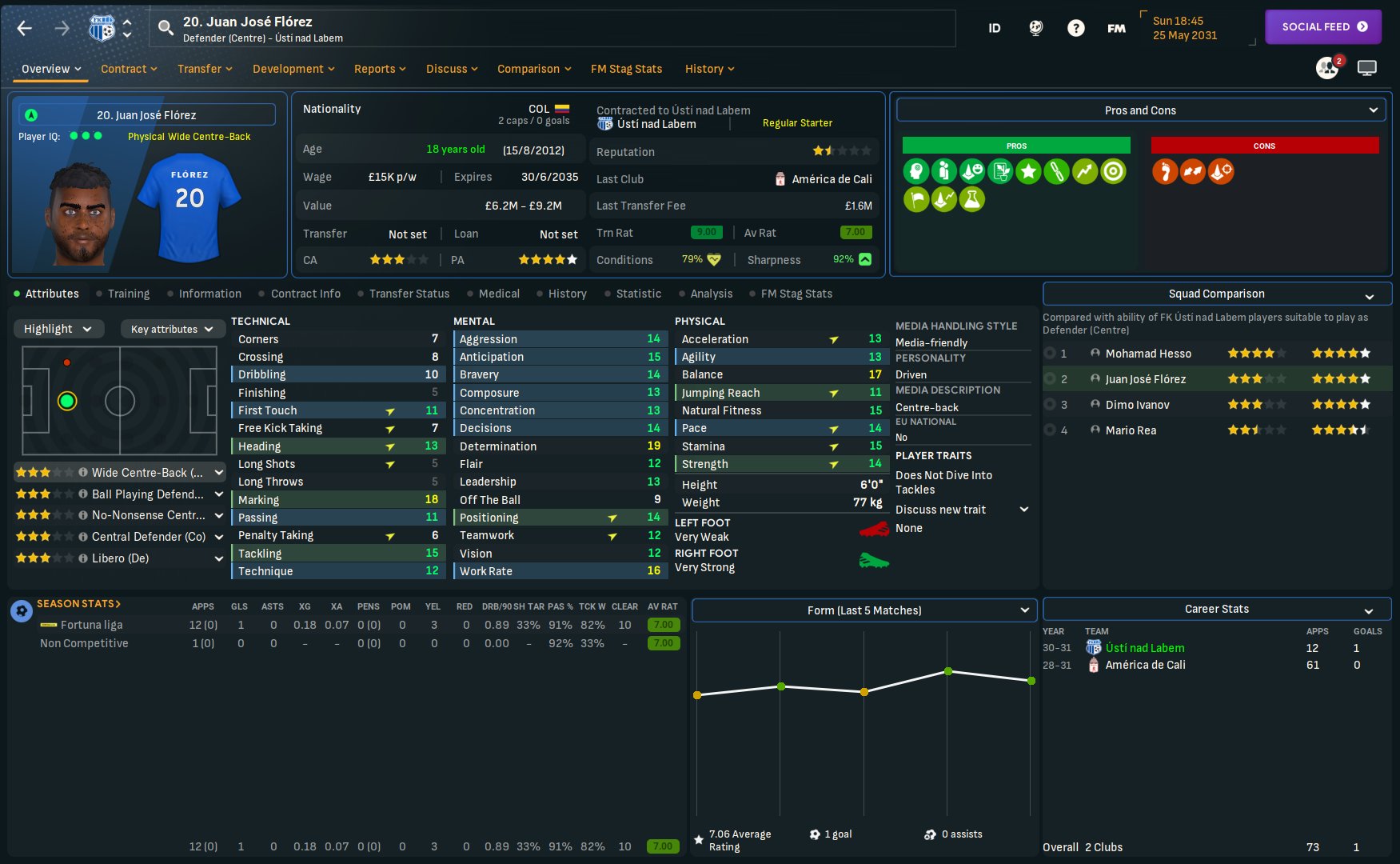Open Ústí nad Labem in Career Stats

[1145, 648]
